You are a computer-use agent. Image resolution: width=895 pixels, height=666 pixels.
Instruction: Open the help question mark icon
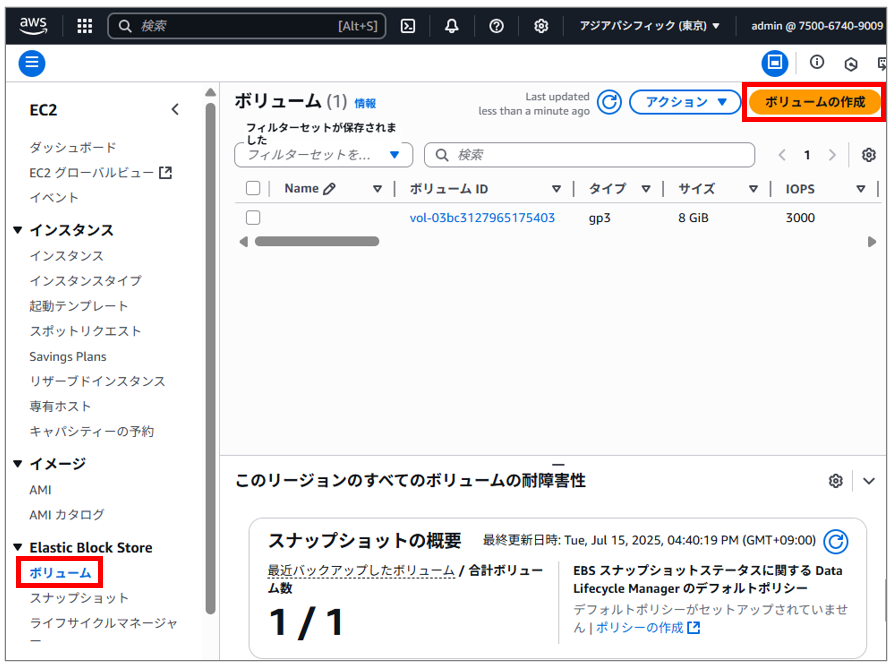pos(497,26)
